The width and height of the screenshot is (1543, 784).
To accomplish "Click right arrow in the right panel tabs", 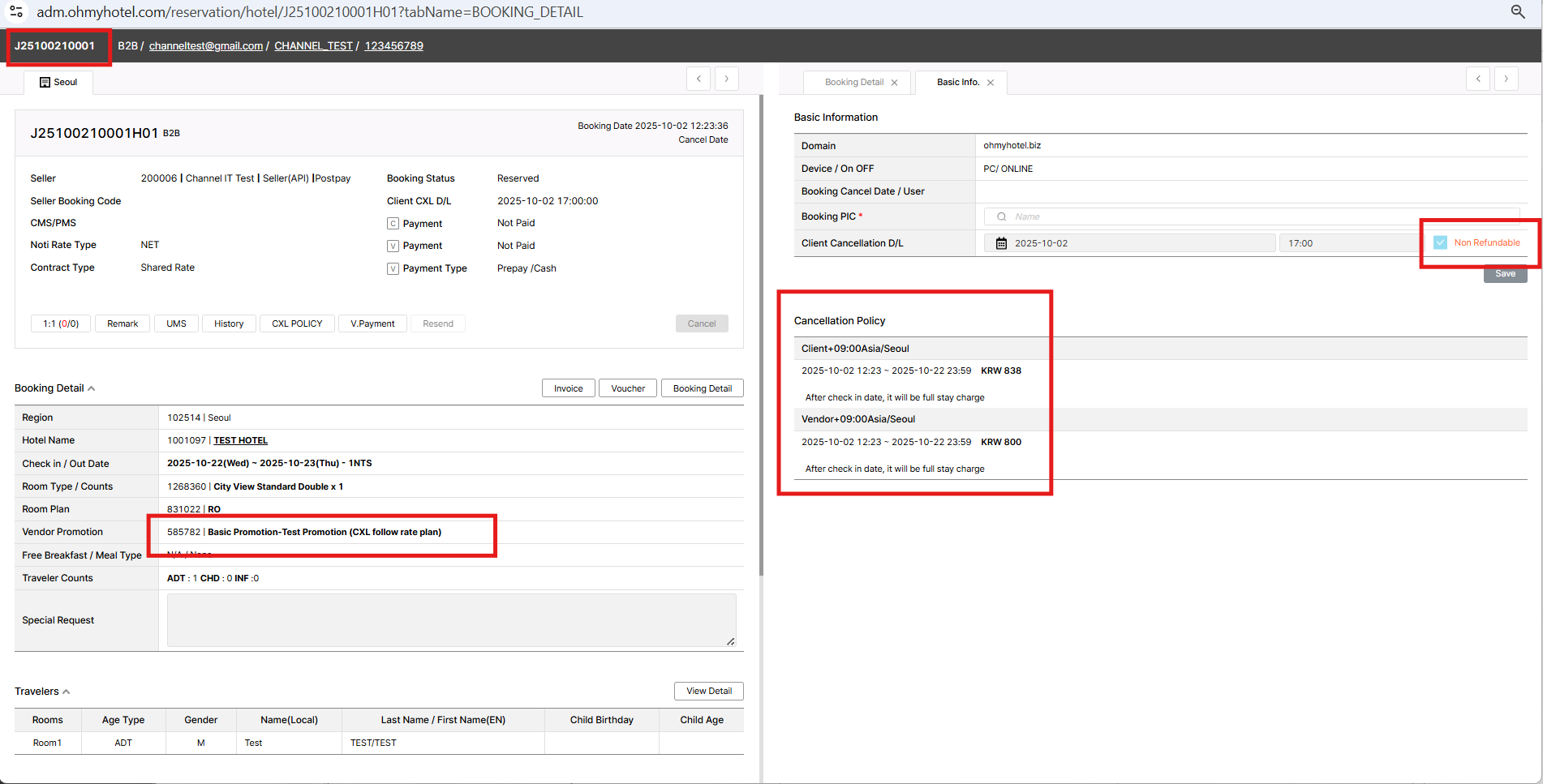I will click(1506, 79).
